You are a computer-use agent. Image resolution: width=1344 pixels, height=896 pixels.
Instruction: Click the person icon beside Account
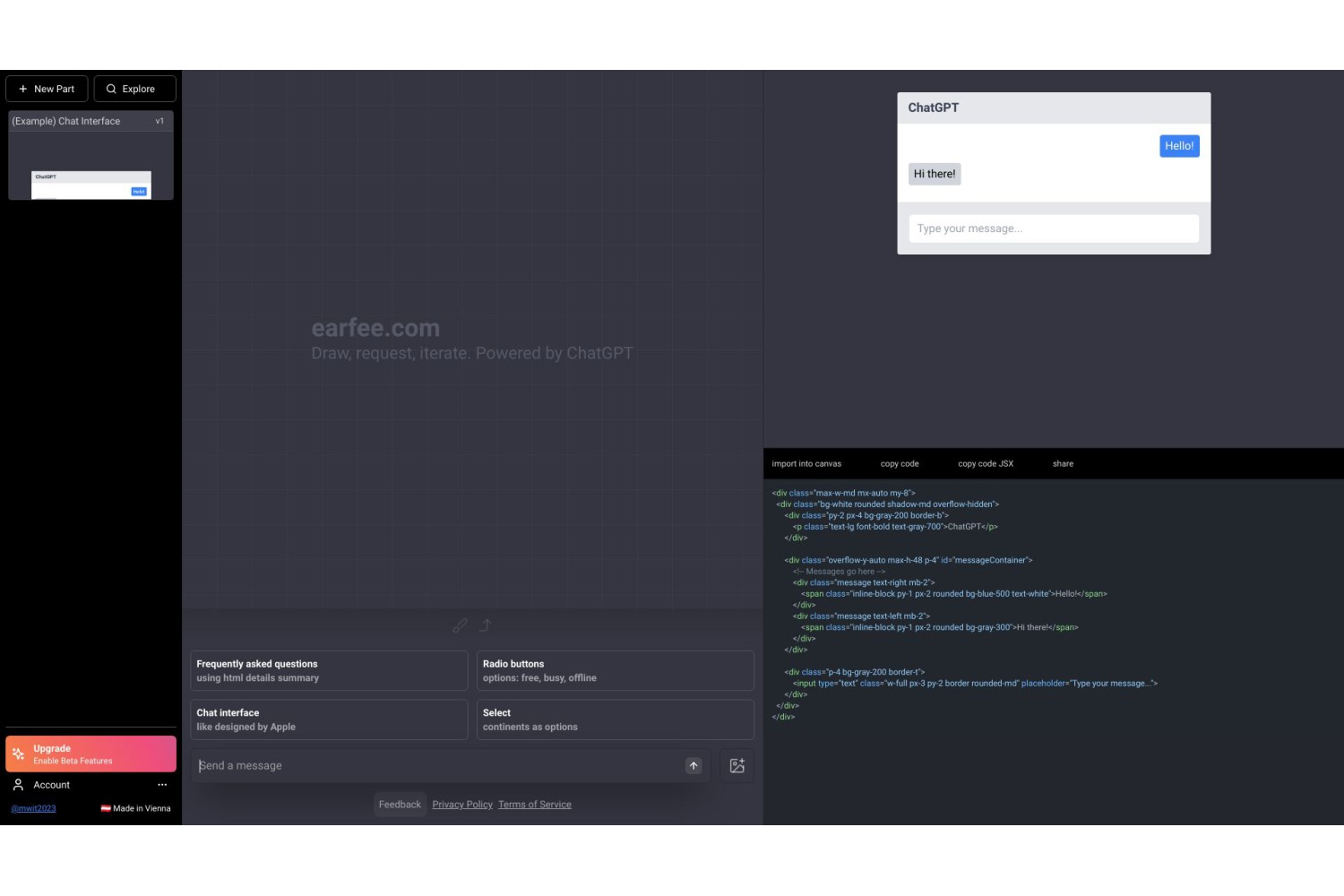18,785
